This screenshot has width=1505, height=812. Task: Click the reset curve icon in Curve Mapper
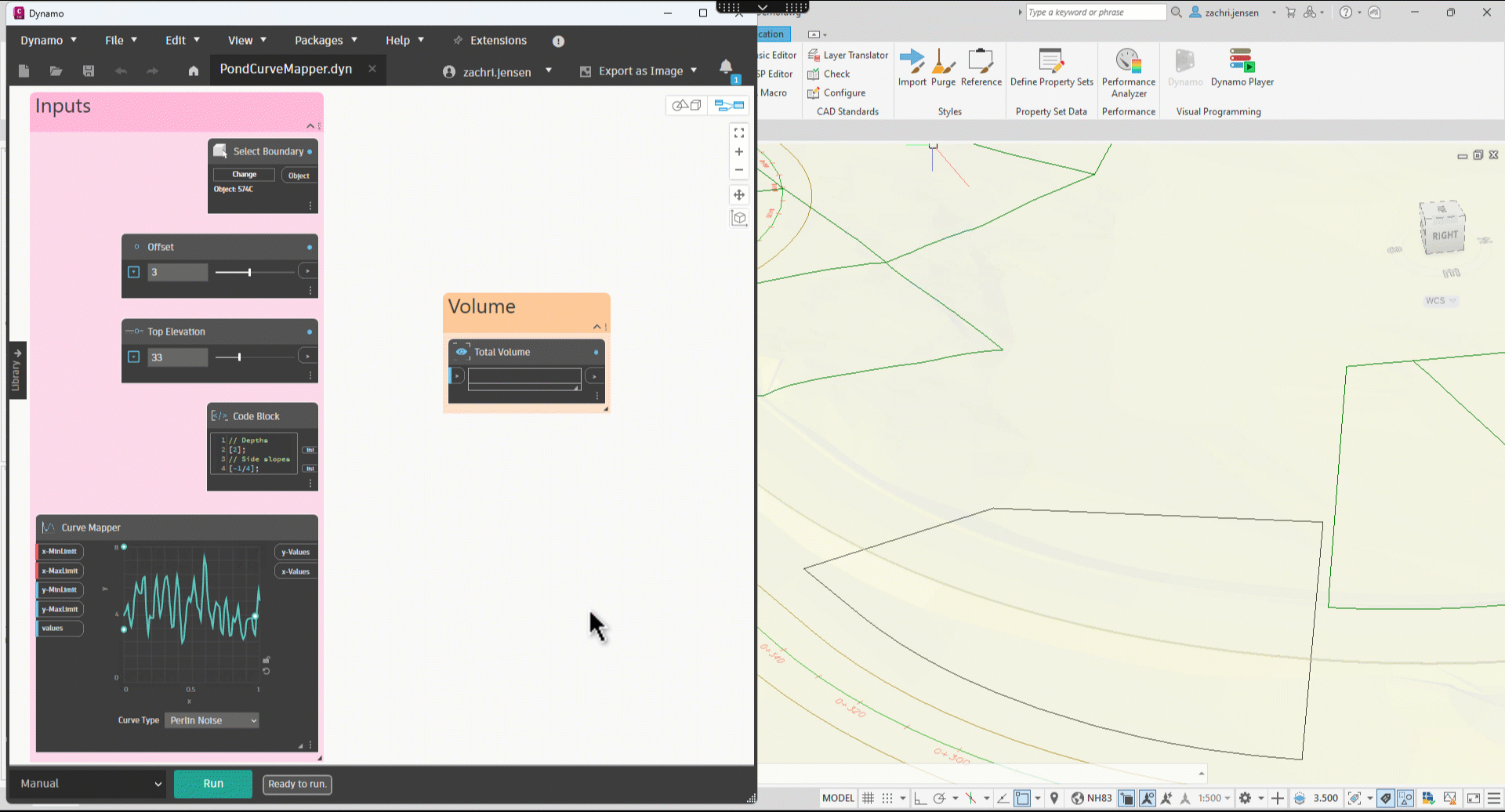coord(267,671)
